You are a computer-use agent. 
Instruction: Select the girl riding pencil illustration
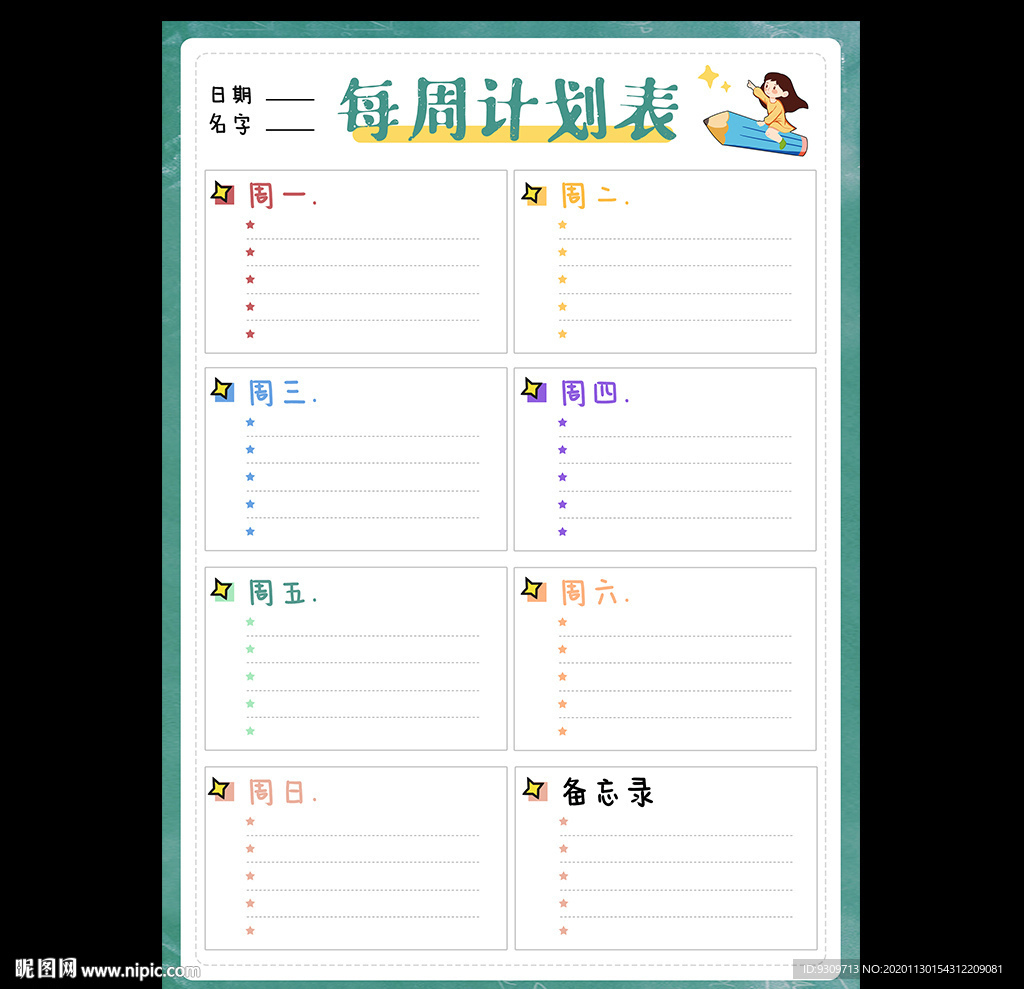pos(763,115)
